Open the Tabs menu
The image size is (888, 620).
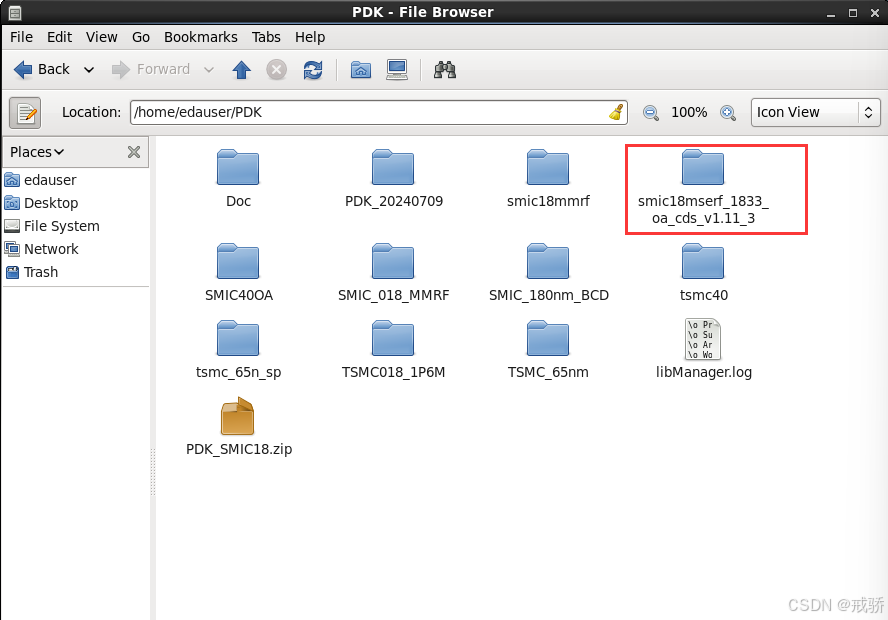tap(266, 37)
